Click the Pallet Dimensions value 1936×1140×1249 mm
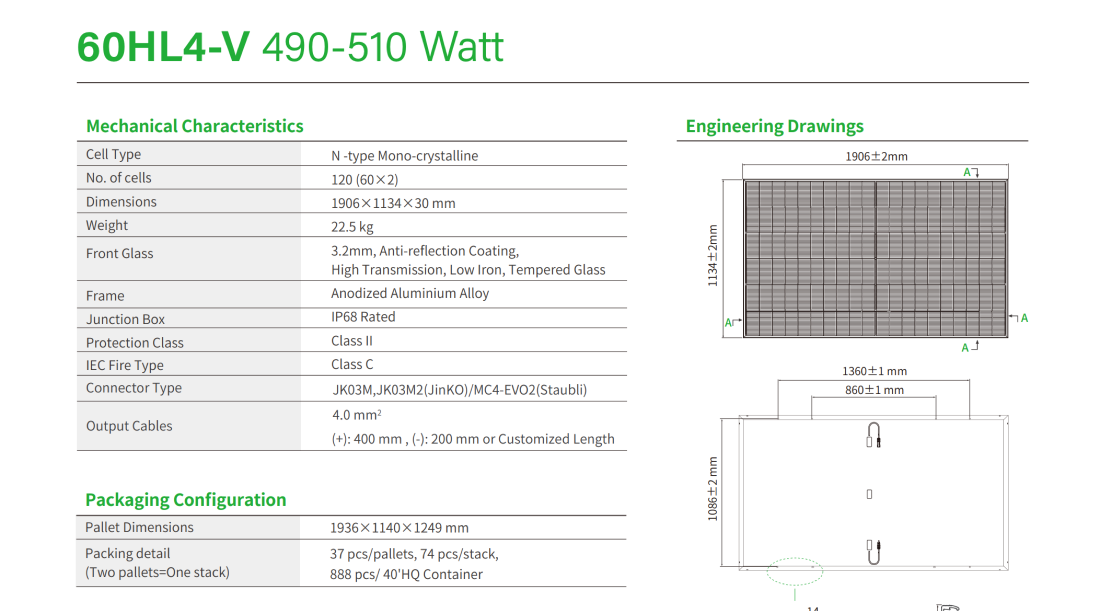Viewport: 1101px width, 611px height. [x=399, y=528]
